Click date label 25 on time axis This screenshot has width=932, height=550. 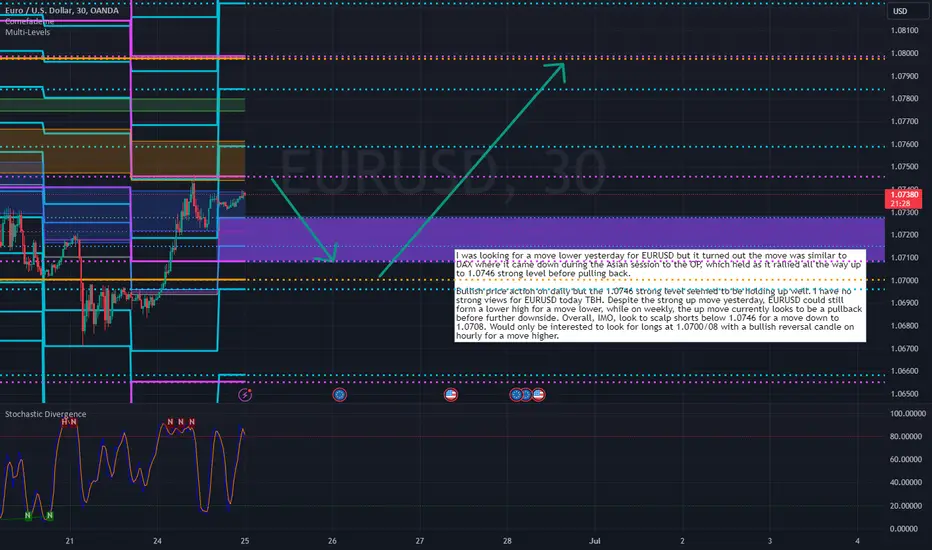[x=245, y=541]
